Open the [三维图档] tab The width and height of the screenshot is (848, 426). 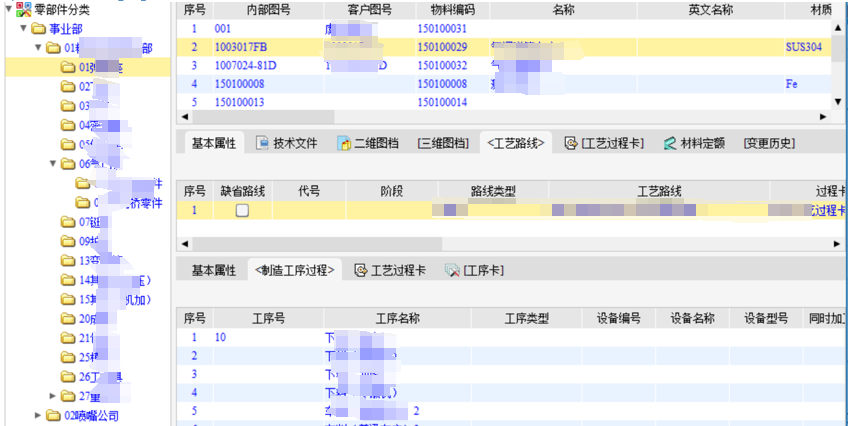click(x=443, y=143)
